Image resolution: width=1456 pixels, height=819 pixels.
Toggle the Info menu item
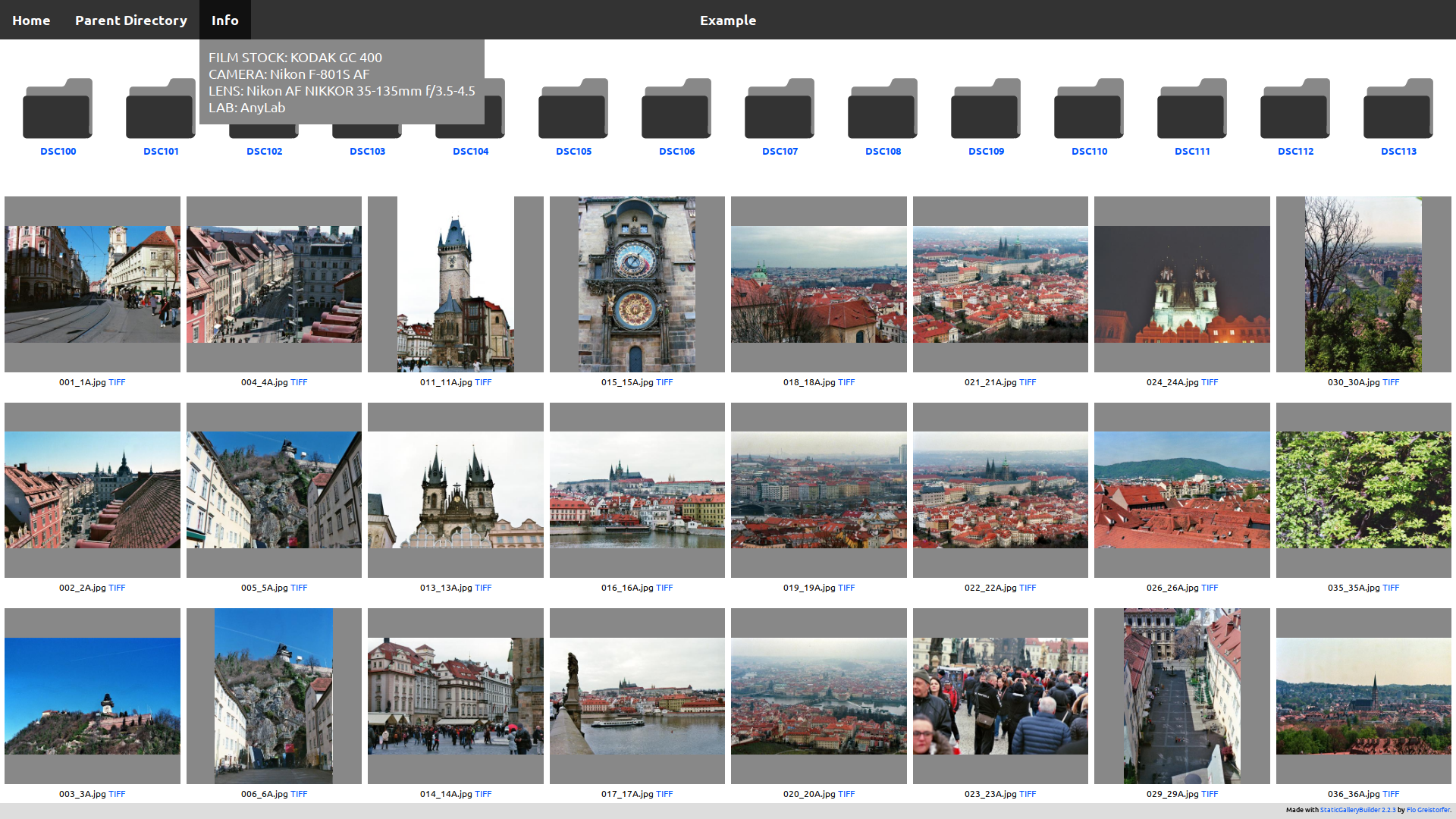click(224, 20)
